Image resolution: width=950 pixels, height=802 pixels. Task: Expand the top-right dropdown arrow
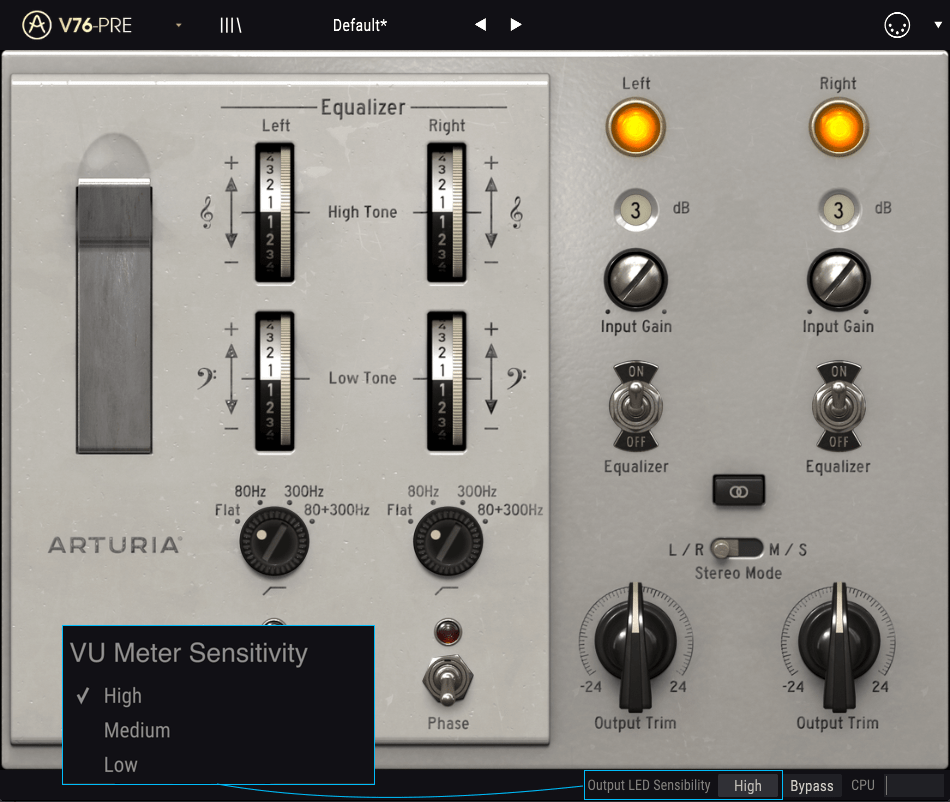(937, 25)
